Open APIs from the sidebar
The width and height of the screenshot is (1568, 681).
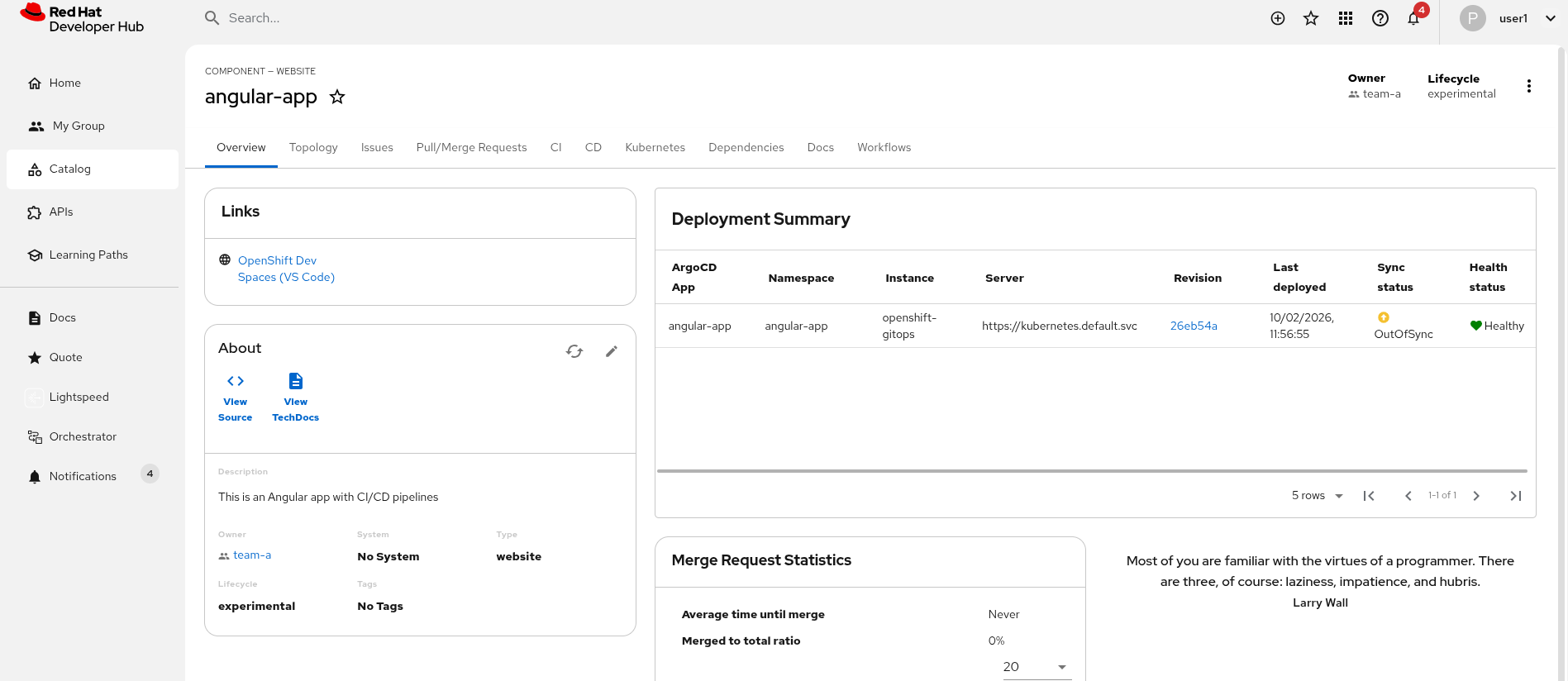tap(93, 212)
